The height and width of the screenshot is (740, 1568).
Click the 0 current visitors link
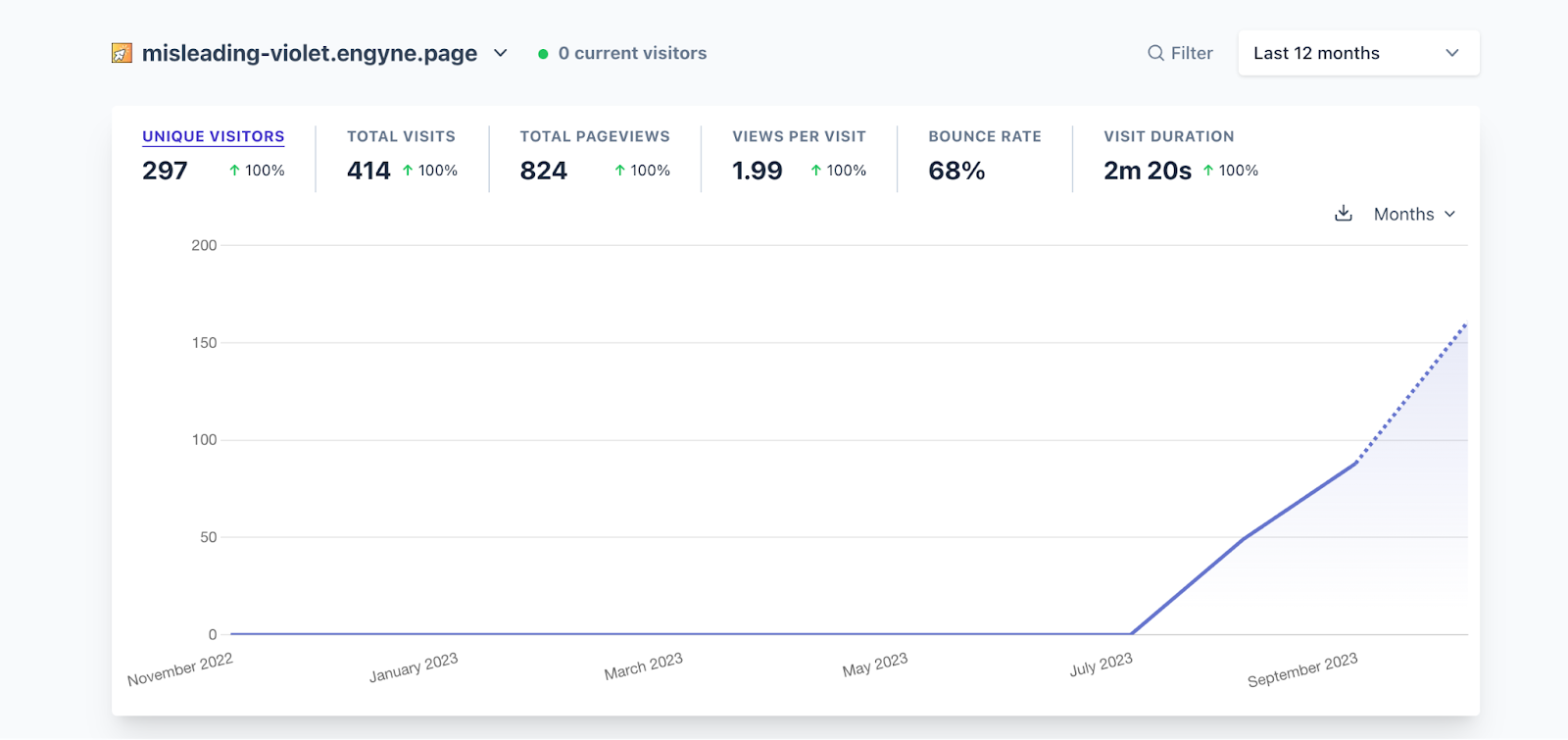[x=632, y=53]
